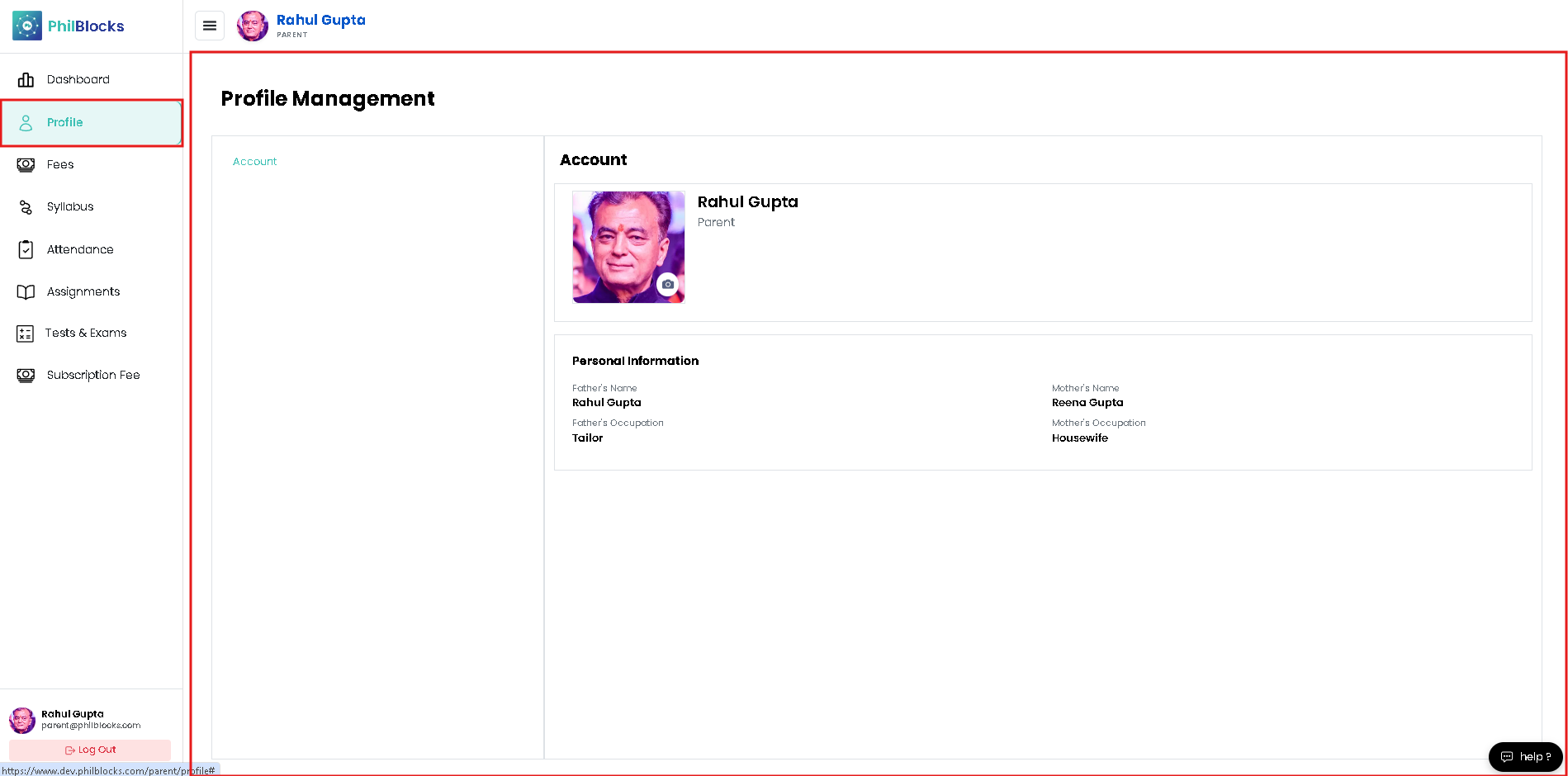
Task: Select the Account tab in Profile Management
Action: coord(254,161)
